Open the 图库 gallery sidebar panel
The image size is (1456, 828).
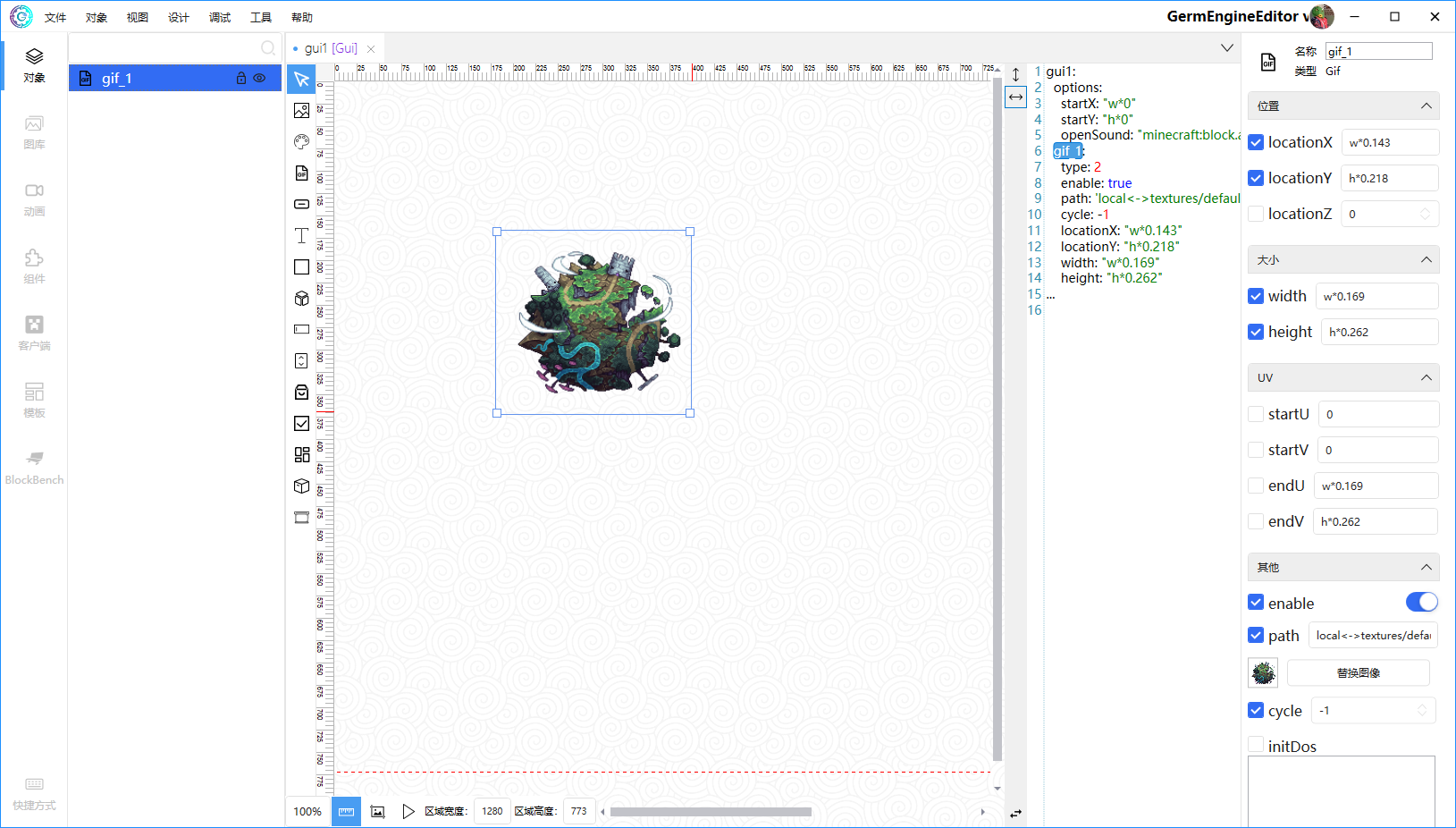[x=34, y=132]
